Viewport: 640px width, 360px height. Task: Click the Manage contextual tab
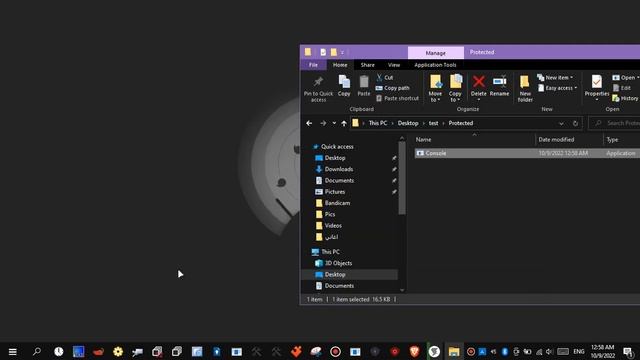436,53
